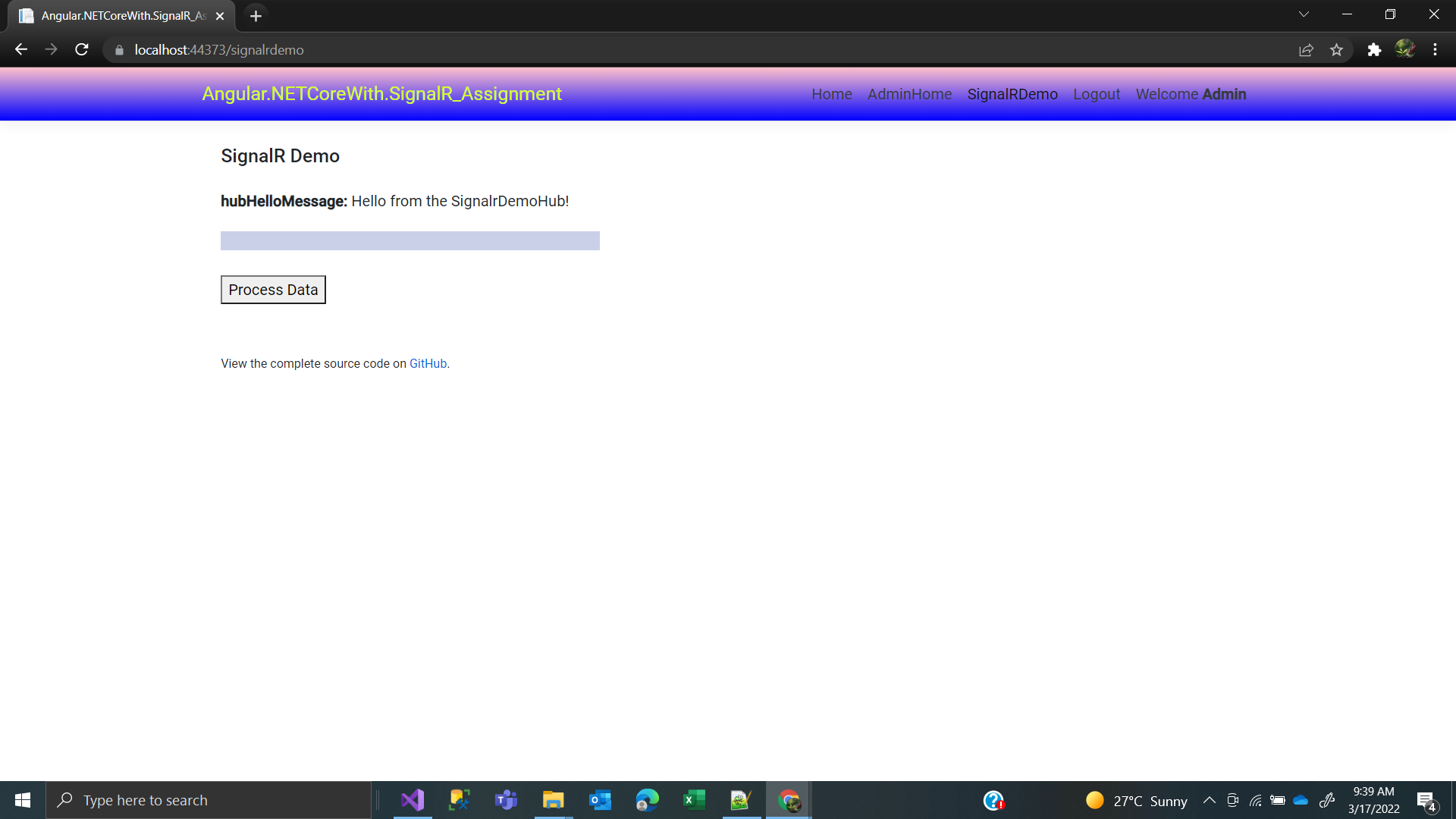The image size is (1456, 819).
Task: Open the Chrome profile avatar
Action: tap(1404, 50)
